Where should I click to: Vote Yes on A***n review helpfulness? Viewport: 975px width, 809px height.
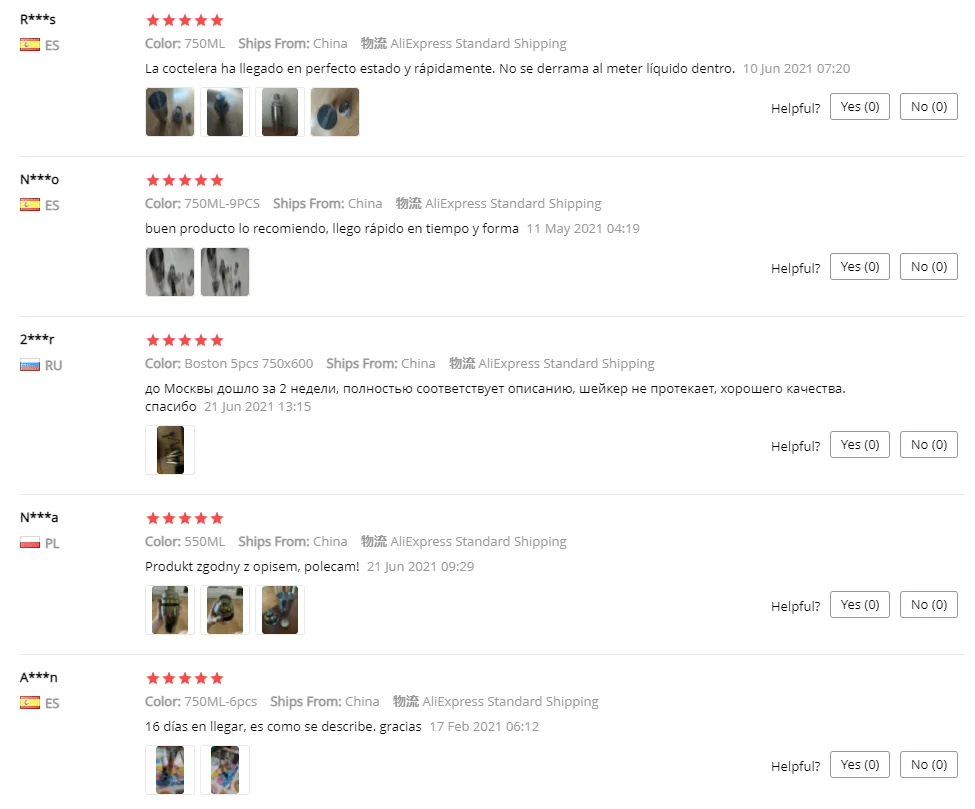tap(860, 764)
